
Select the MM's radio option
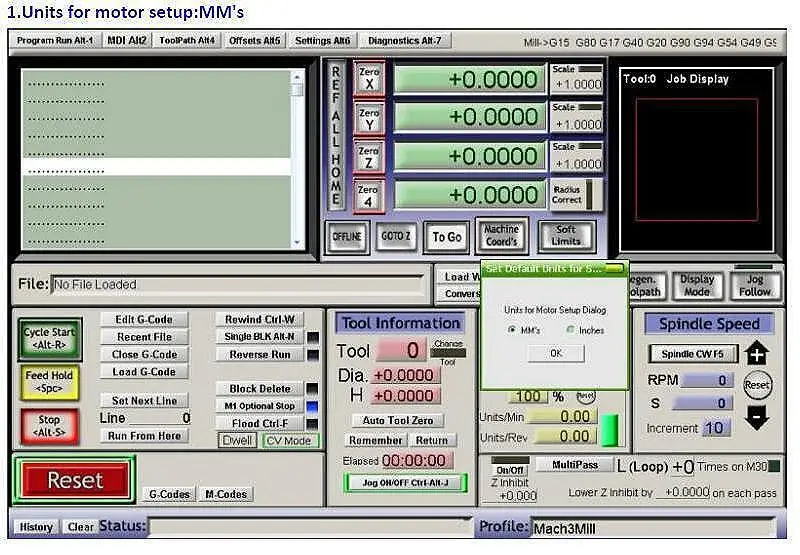[511, 330]
